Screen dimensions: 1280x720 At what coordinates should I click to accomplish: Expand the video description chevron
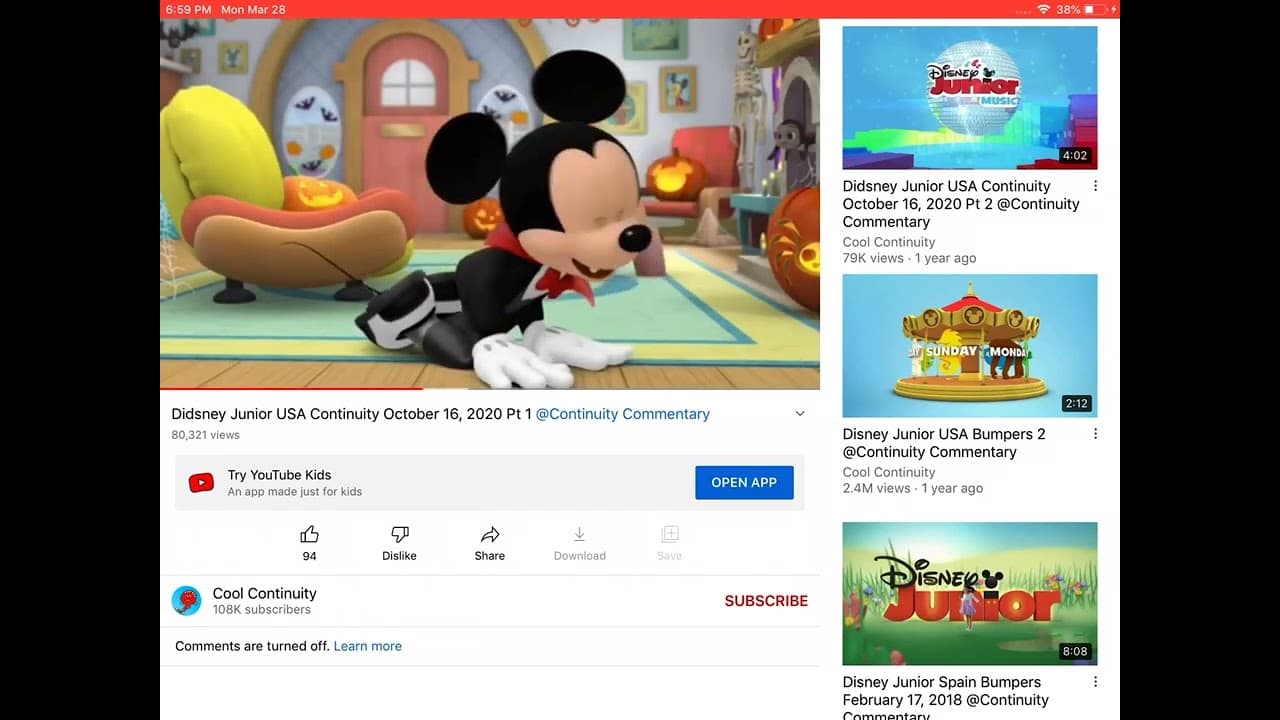(800, 414)
